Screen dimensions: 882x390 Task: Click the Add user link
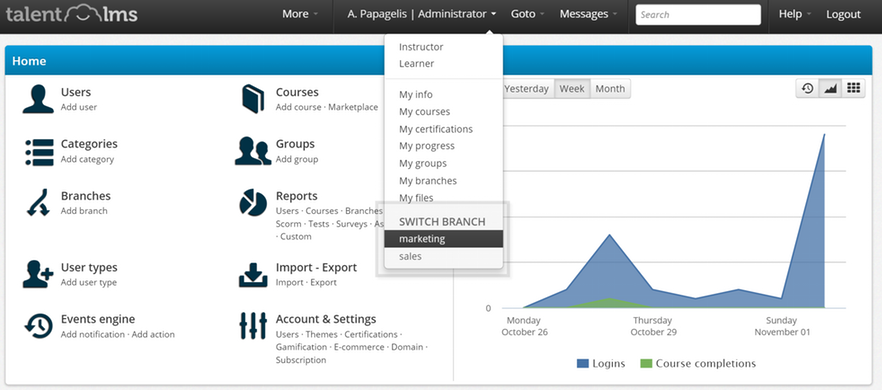click(79, 107)
